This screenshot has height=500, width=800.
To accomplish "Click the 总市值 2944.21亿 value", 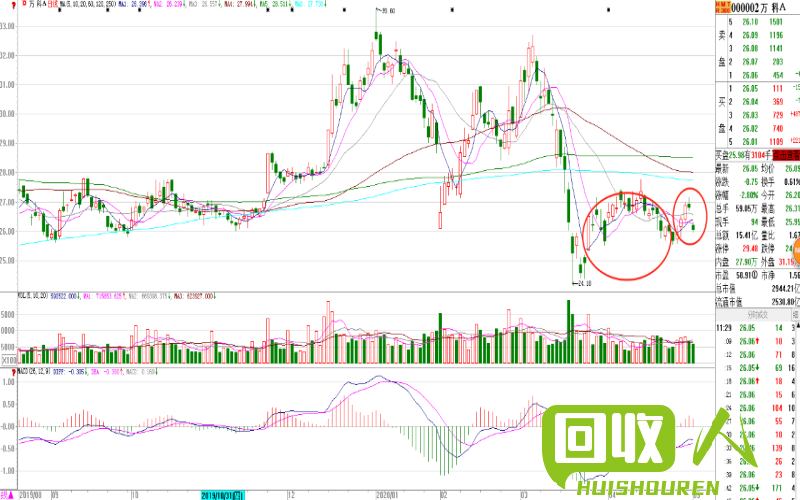I will coord(785,288).
